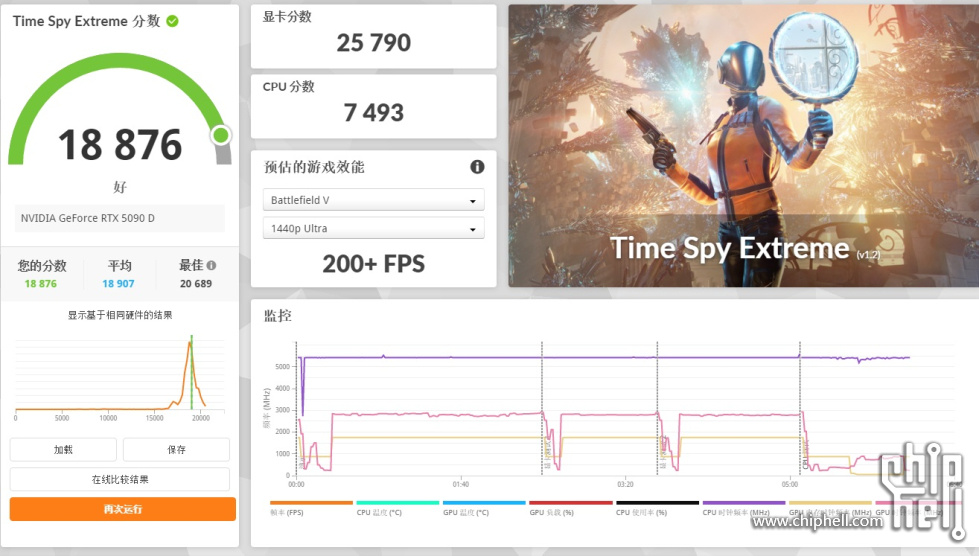Click the 好 rating label under the score
Screen dimensions: 979x556
pyautogui.click(x=120, y=187)
